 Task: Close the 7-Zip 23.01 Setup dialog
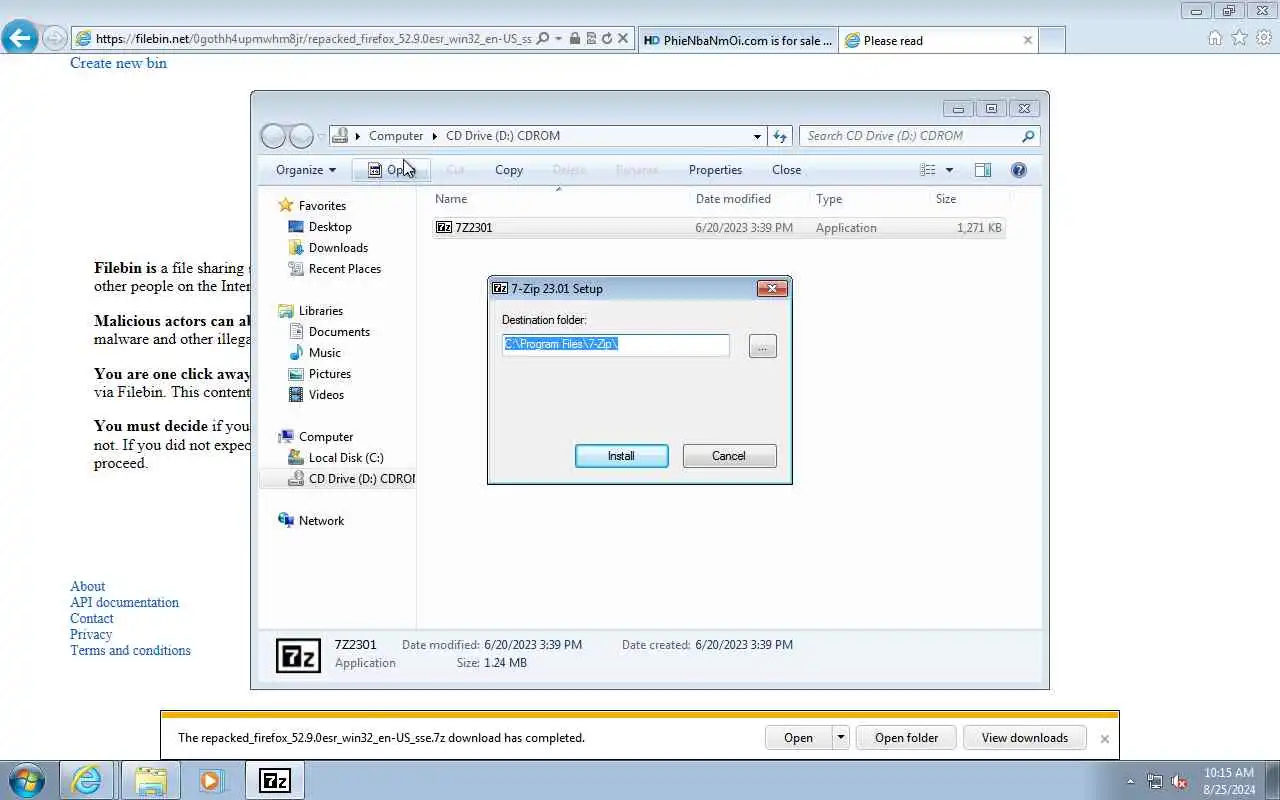772,288
